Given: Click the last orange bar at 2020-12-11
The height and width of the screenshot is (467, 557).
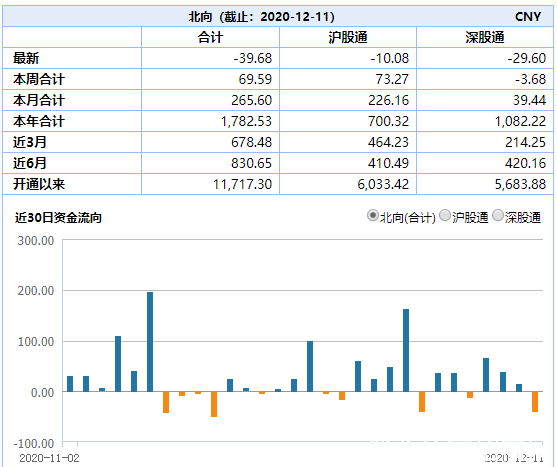Looking at the screenshot, I should 535,402.
